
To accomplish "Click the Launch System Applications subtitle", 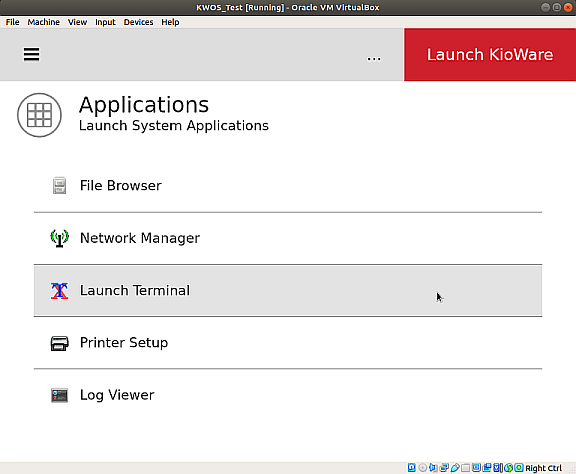I will pyautogui.click(x=174, y=126).
